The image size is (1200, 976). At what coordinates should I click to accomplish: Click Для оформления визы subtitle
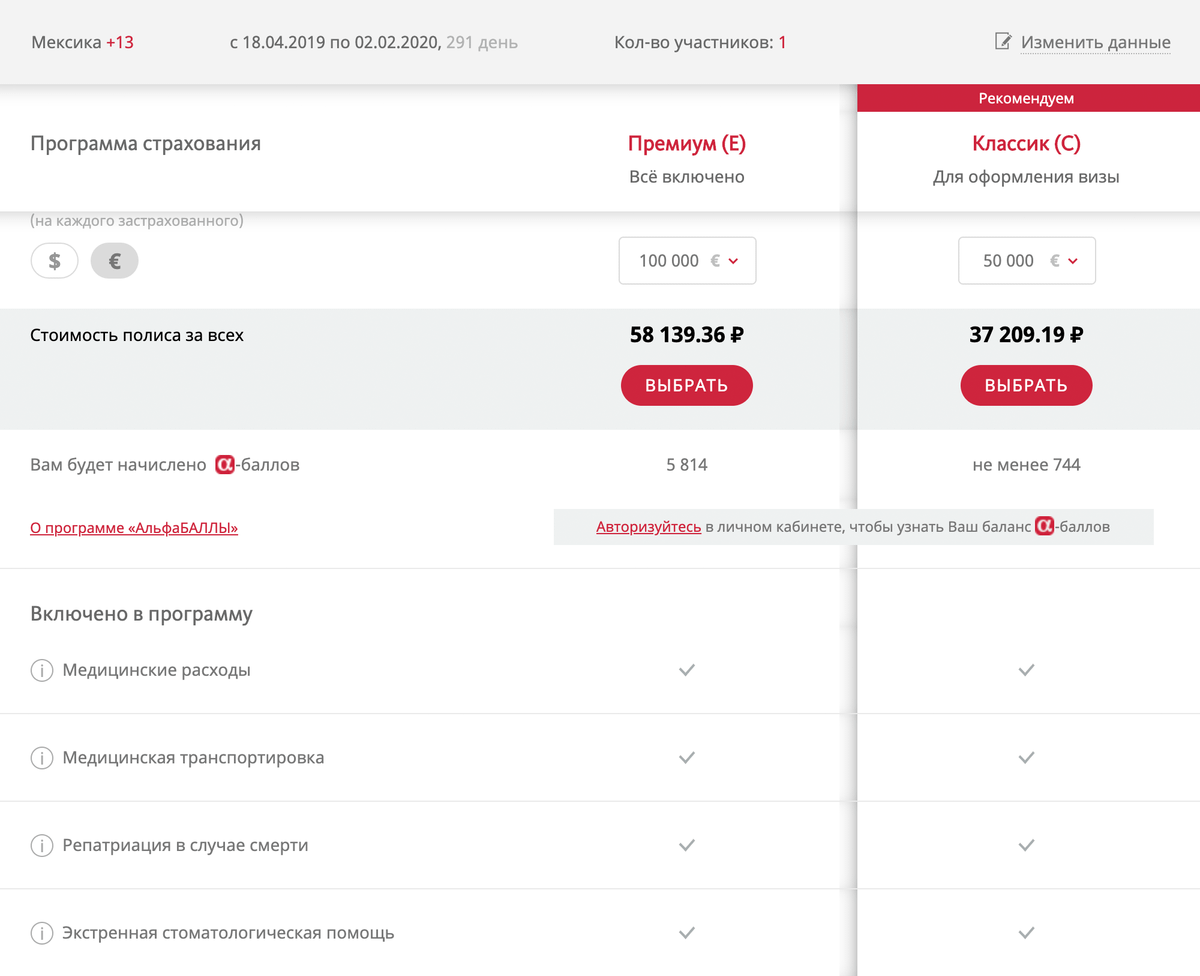pyautogui.click(x=1026, y=177)
